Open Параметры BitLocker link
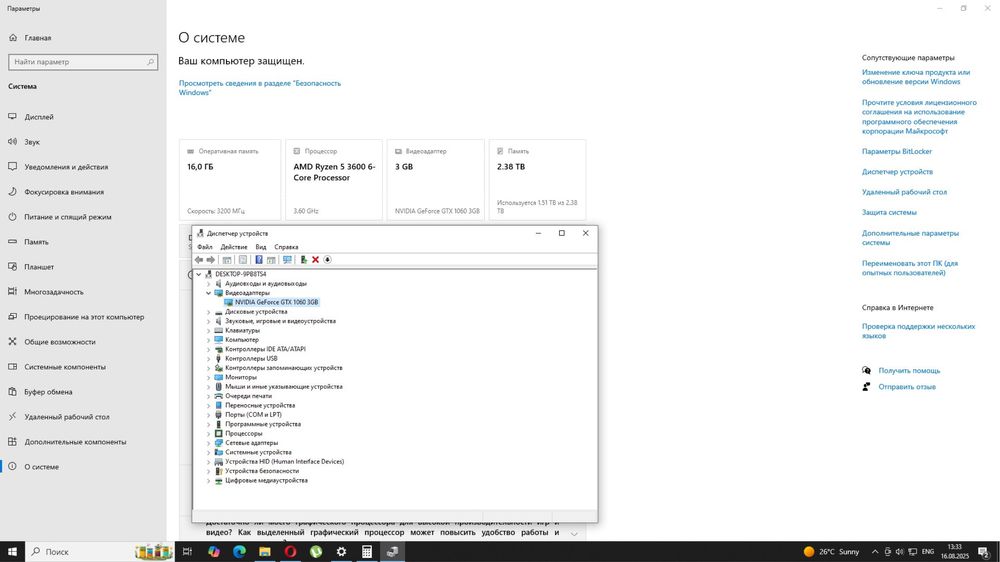Screen dimensions: 1000x562 [897, 151]
